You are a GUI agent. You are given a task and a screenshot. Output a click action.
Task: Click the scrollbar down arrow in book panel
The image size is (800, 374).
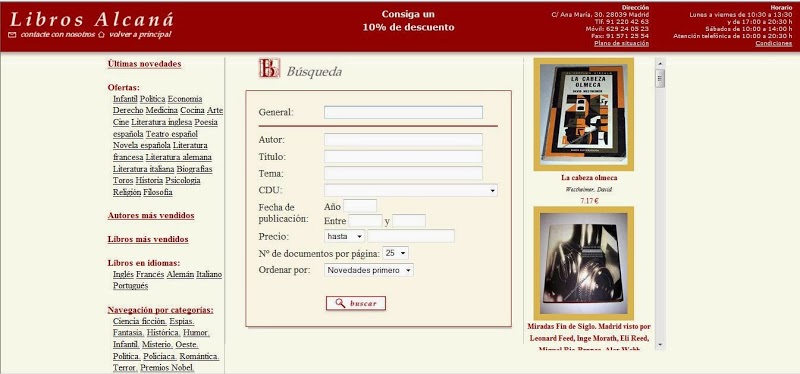click(x=660, y=345)
